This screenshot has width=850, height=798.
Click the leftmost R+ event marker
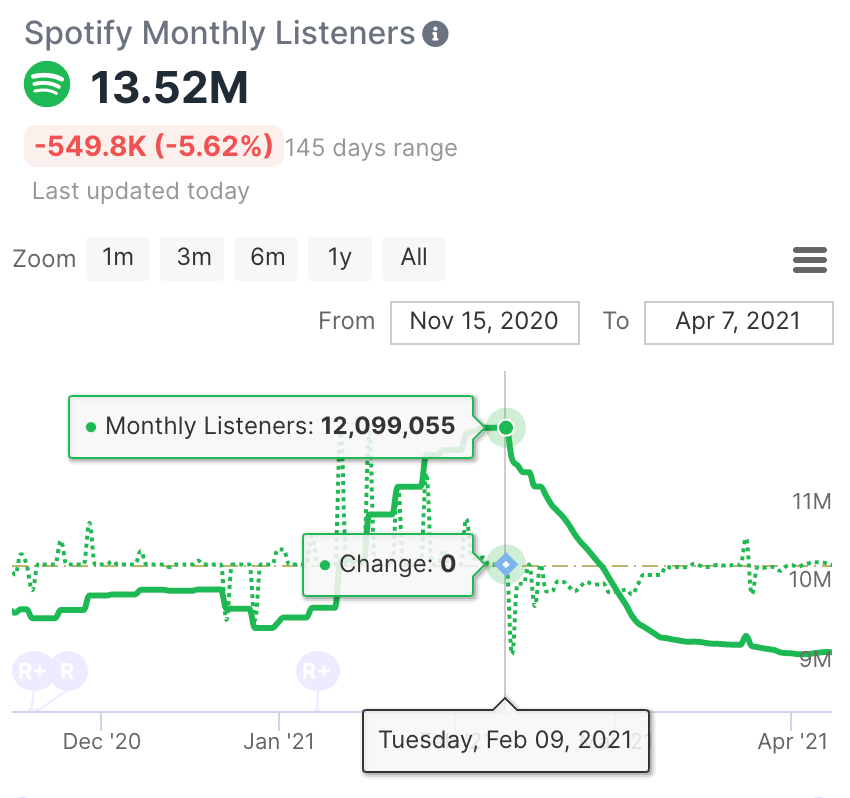click(x=31, y=670)
